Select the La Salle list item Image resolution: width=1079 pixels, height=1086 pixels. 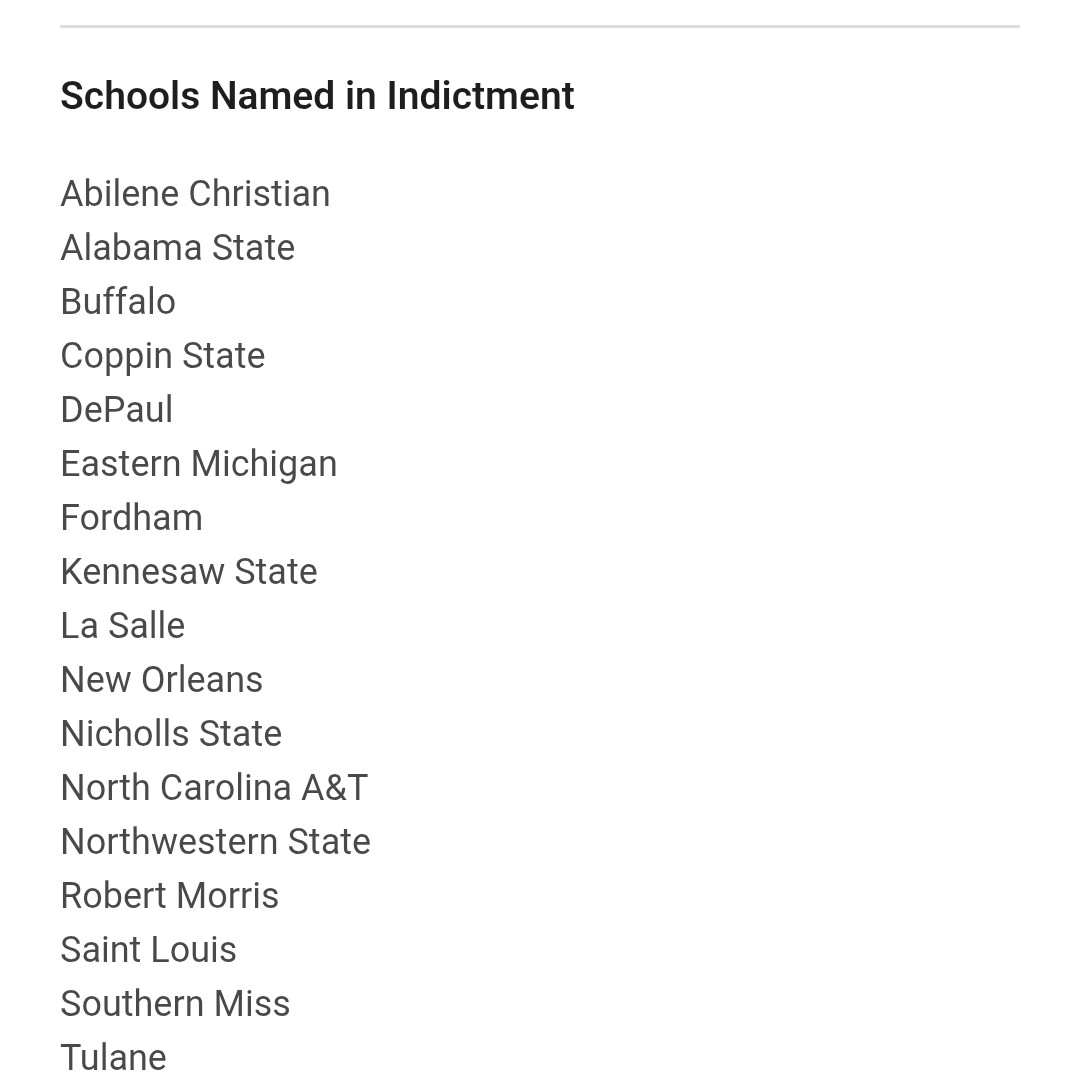pyautogui.click(x=122, y=626)
